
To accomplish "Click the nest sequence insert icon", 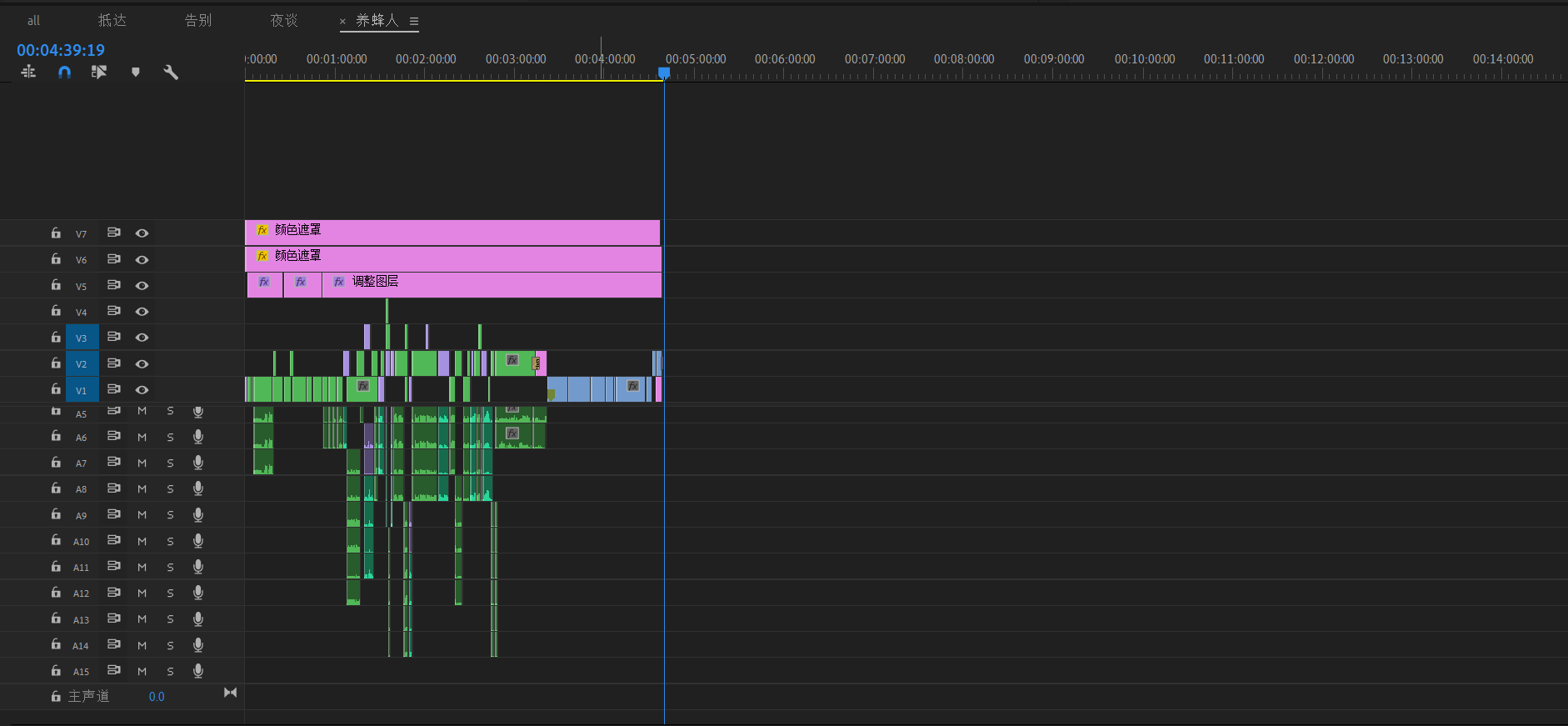I will 28,73.
